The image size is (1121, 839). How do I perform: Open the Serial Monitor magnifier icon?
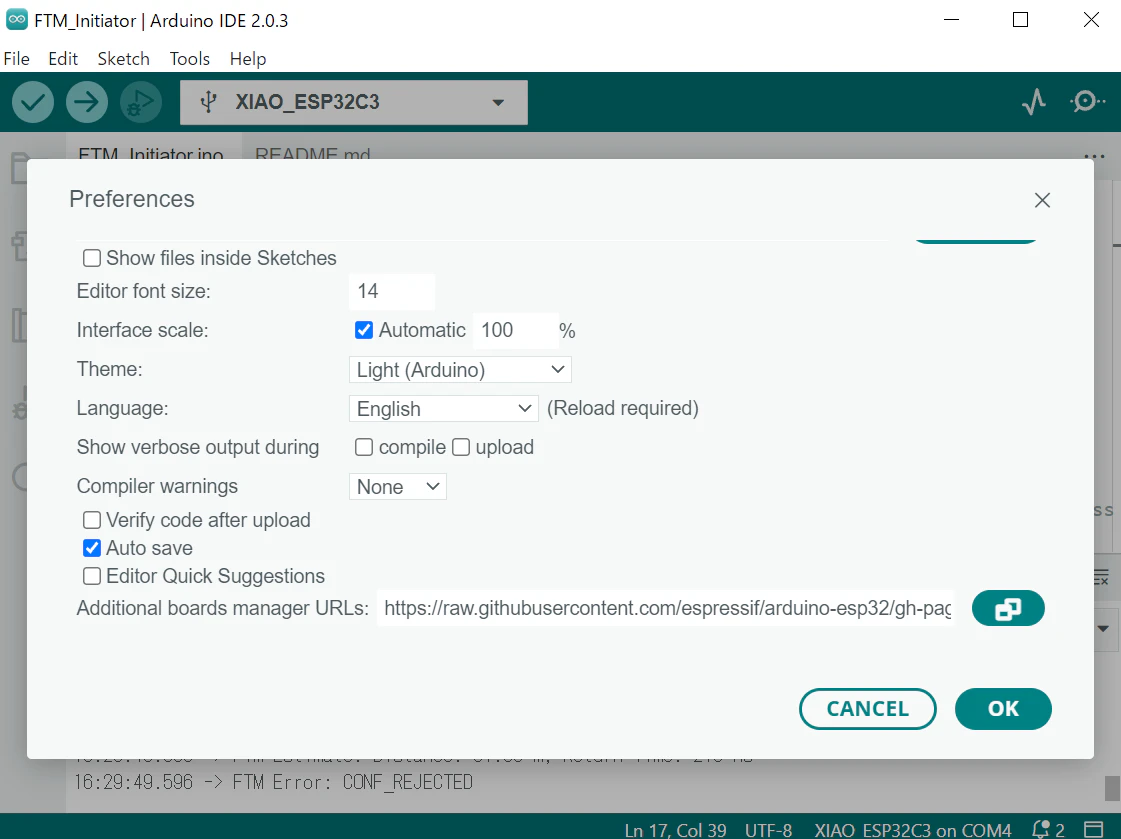click(x=1087, y=101)
